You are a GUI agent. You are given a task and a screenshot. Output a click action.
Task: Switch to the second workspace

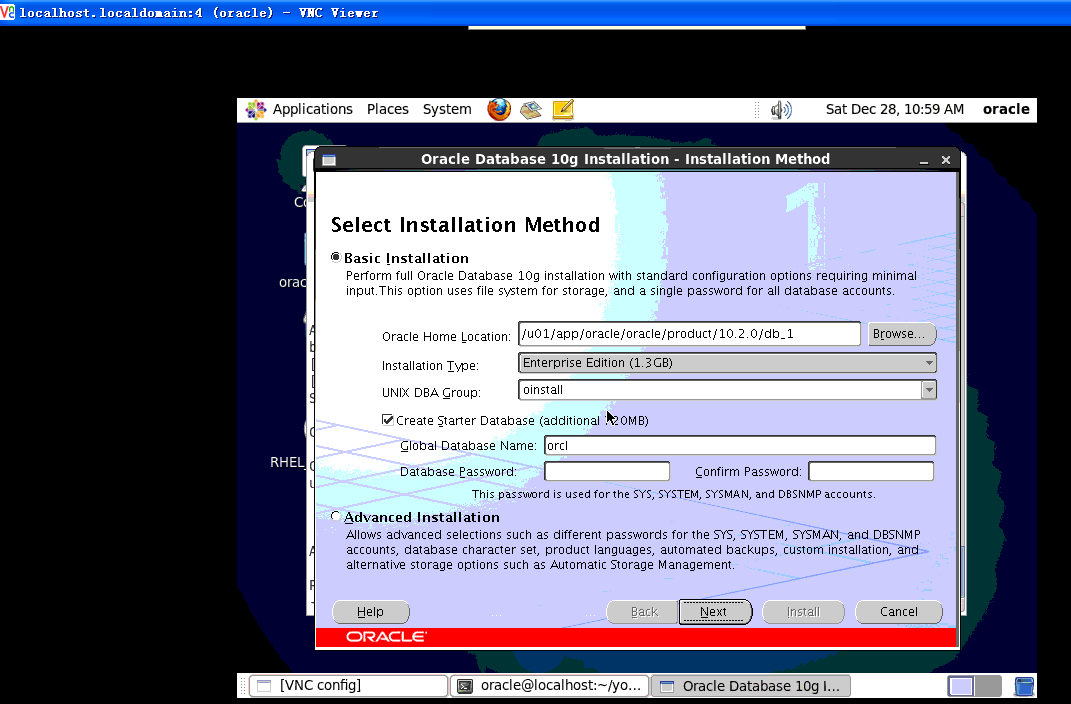click(988, 686)
